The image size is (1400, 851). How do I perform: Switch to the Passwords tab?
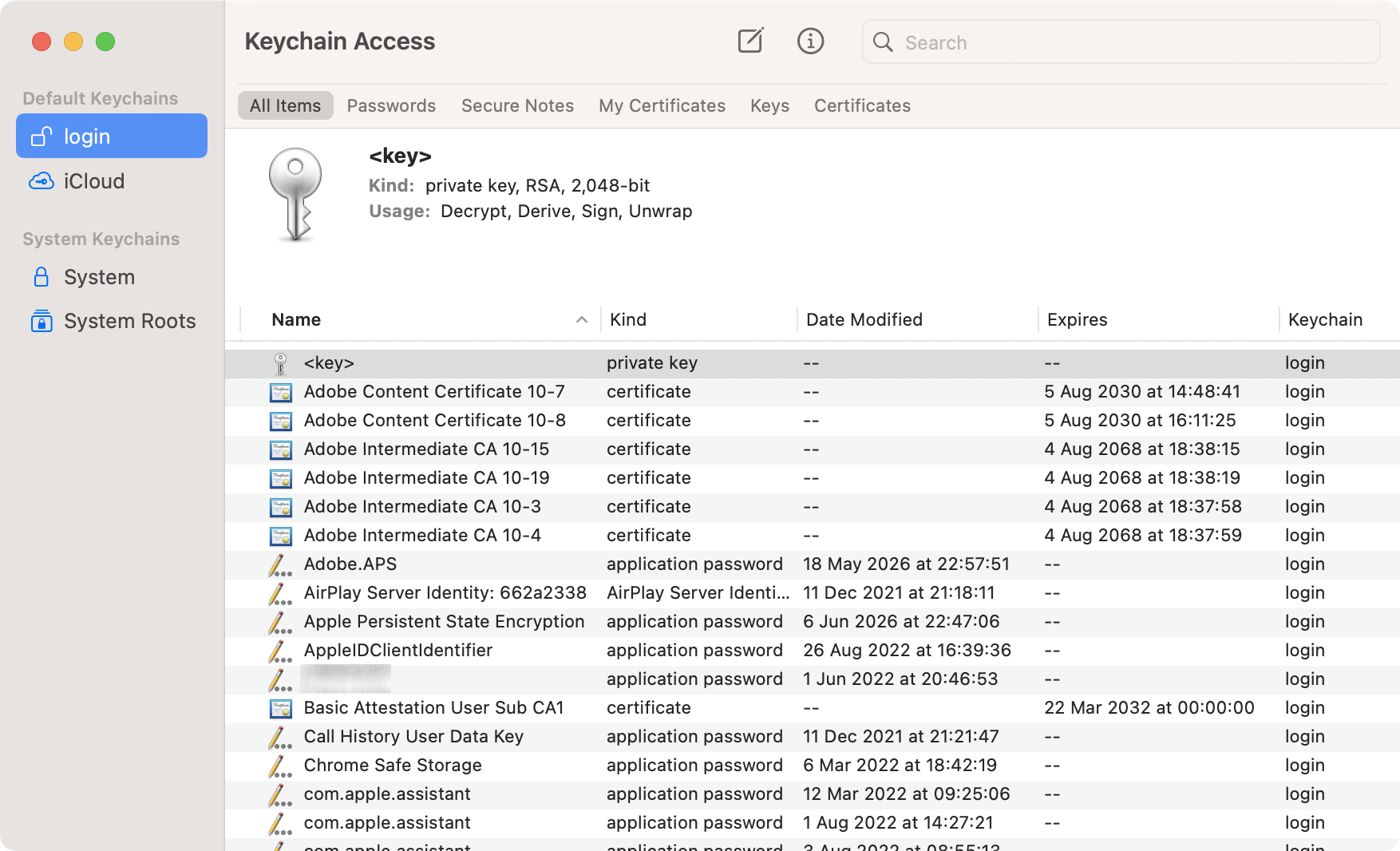coord(391,105)
